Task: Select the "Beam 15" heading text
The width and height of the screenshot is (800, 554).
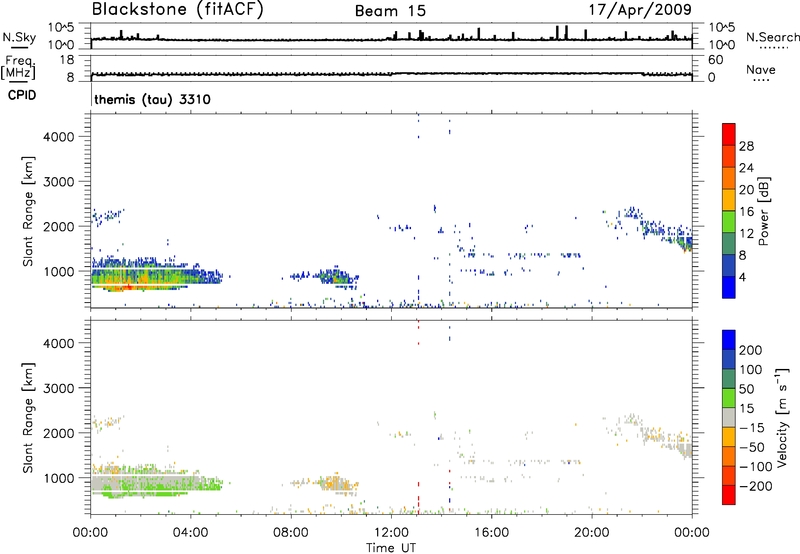Action: coord(390,11)
